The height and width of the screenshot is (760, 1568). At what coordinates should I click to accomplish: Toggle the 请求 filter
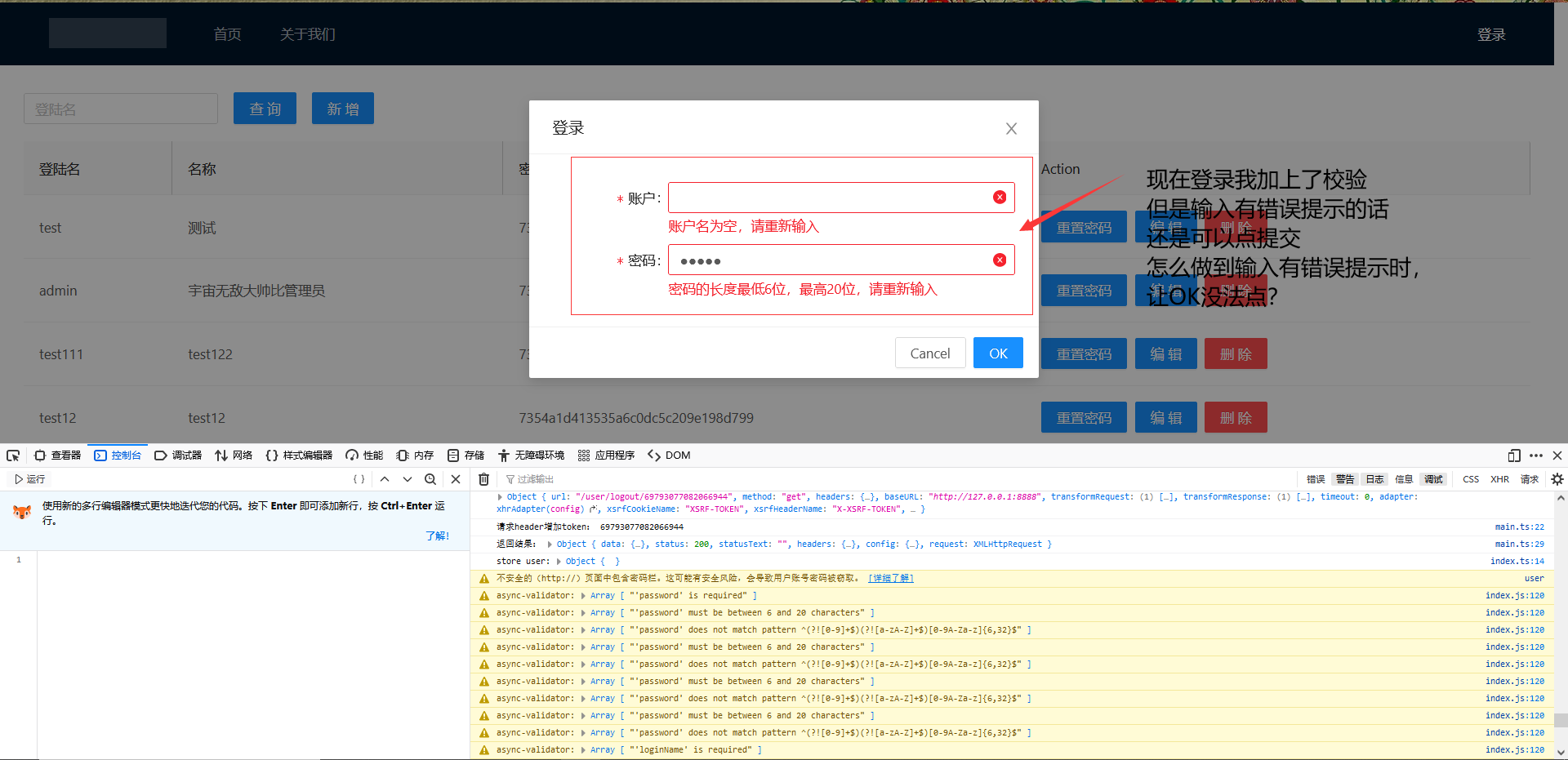coord(1530,479)
